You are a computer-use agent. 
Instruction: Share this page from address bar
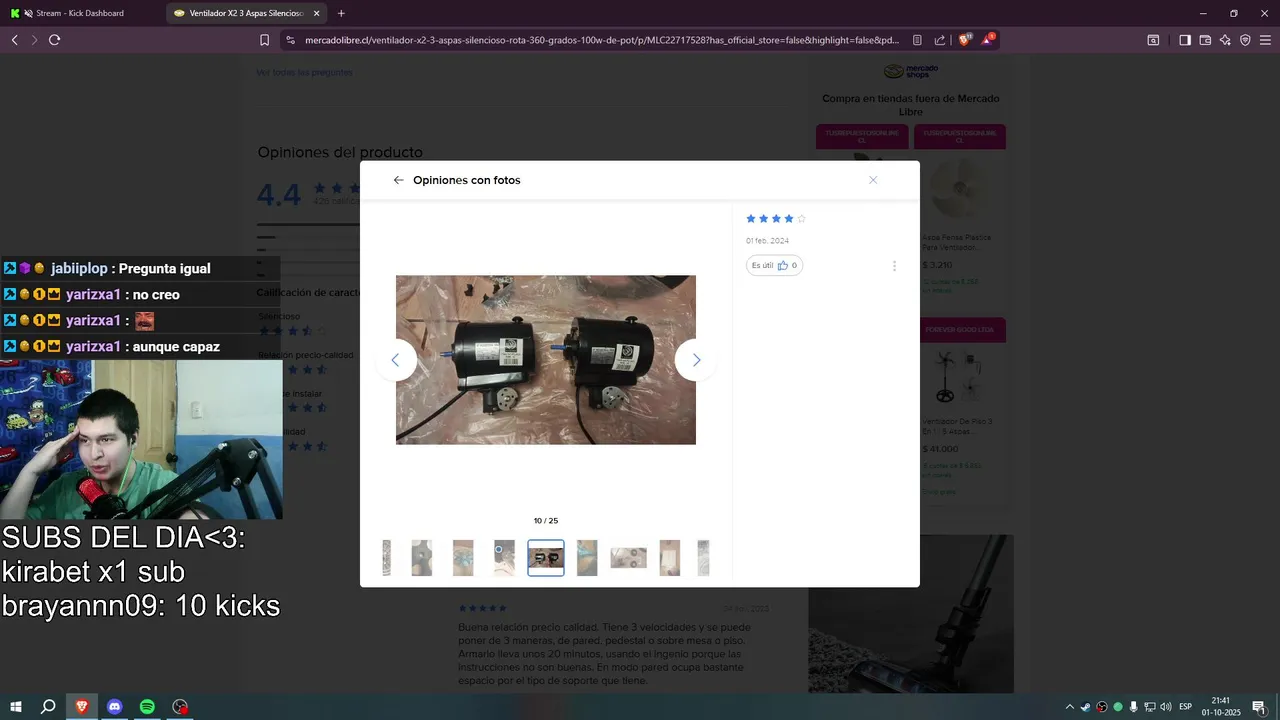coord(940,40)
